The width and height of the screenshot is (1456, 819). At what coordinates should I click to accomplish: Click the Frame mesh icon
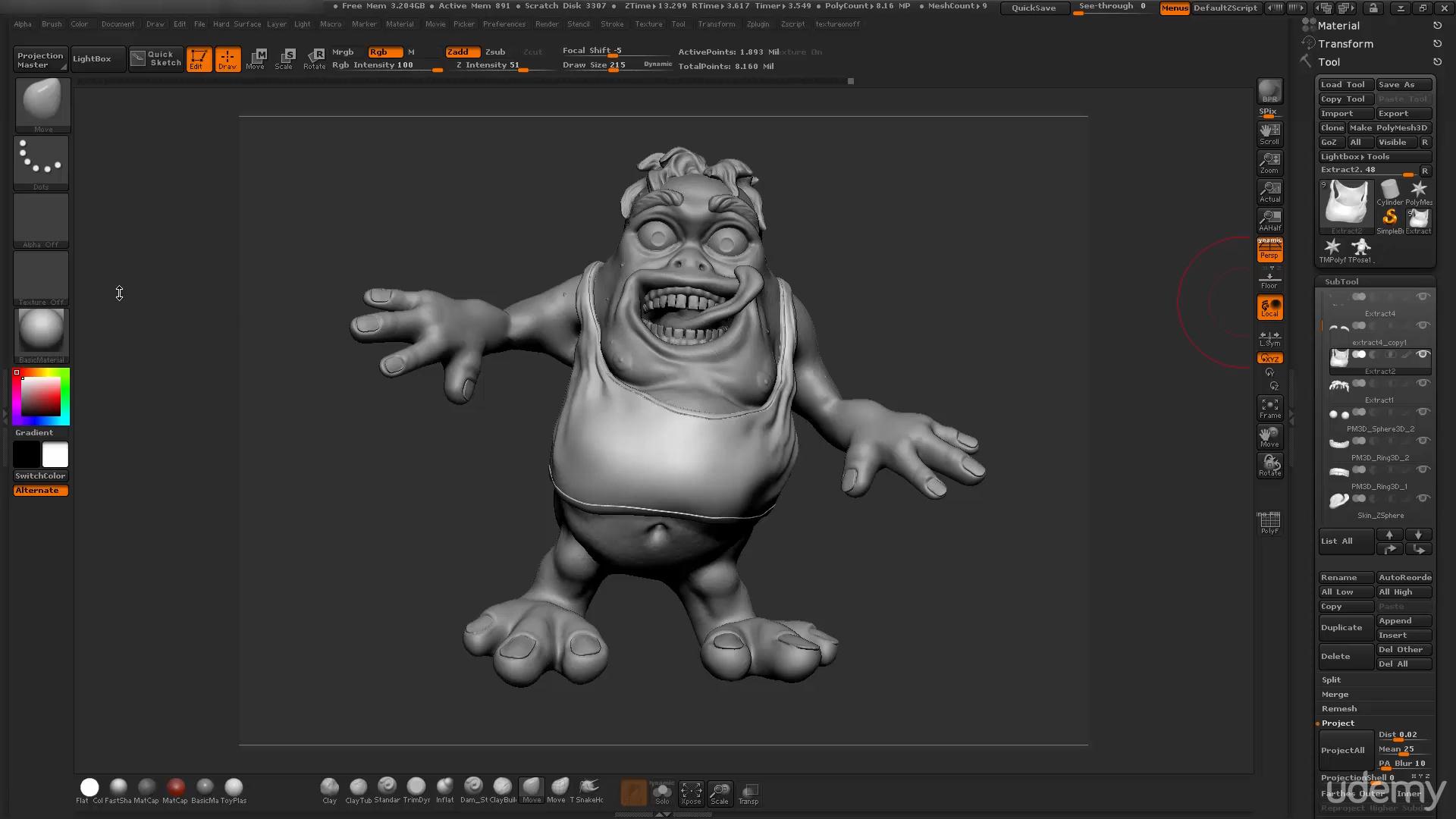click(x=1269, y=408)
